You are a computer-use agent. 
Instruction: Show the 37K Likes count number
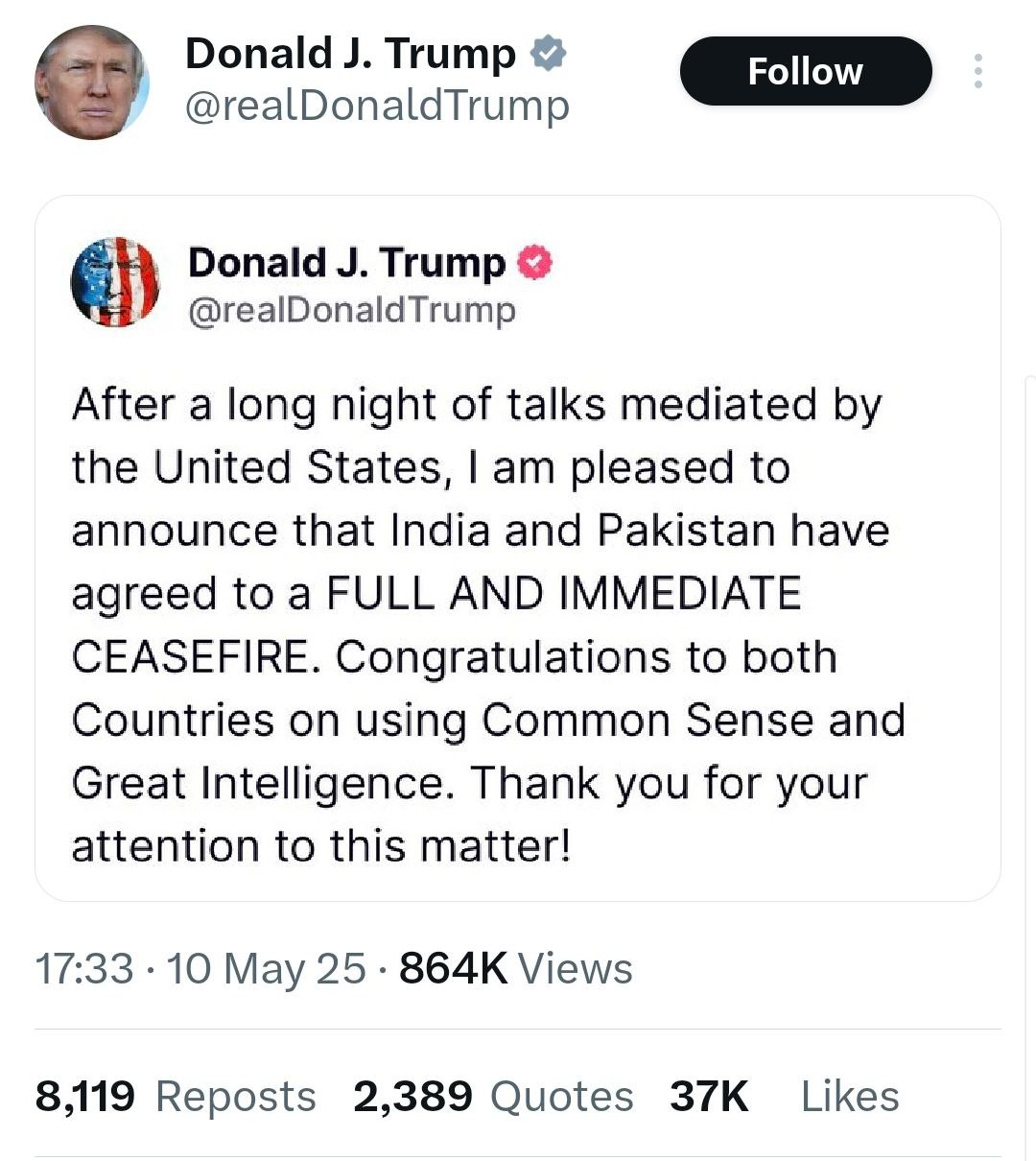(709, 1096)
